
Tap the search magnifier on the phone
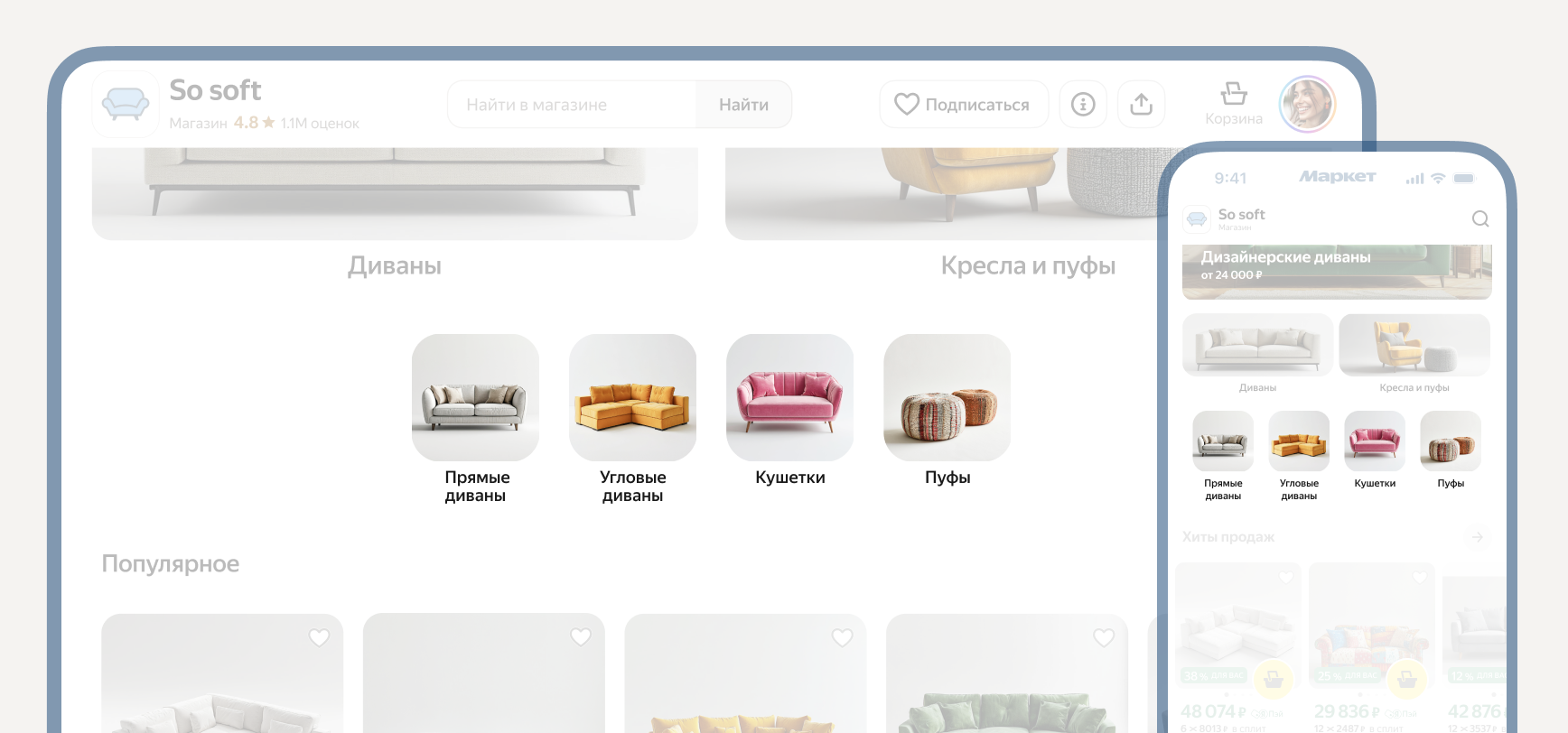1480,218
